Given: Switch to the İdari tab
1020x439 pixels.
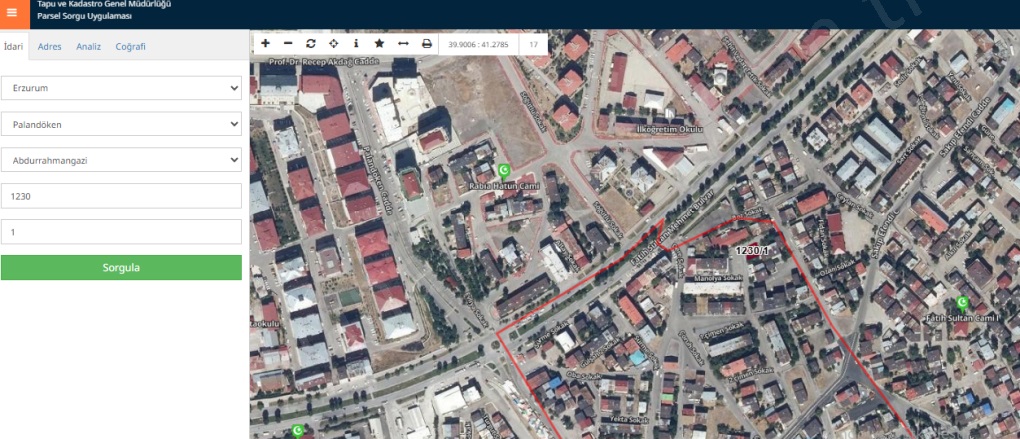Looking at the screenshot, I should [14, 46].
